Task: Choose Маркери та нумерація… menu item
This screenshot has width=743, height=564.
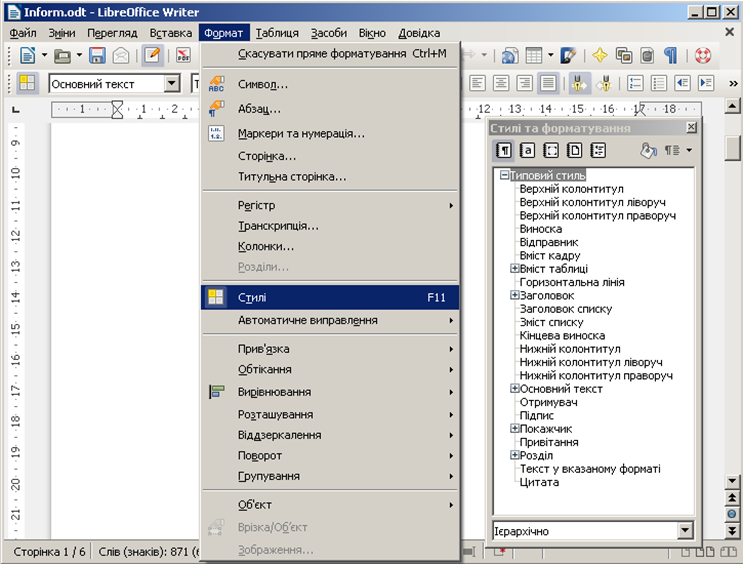Action: 330,133
